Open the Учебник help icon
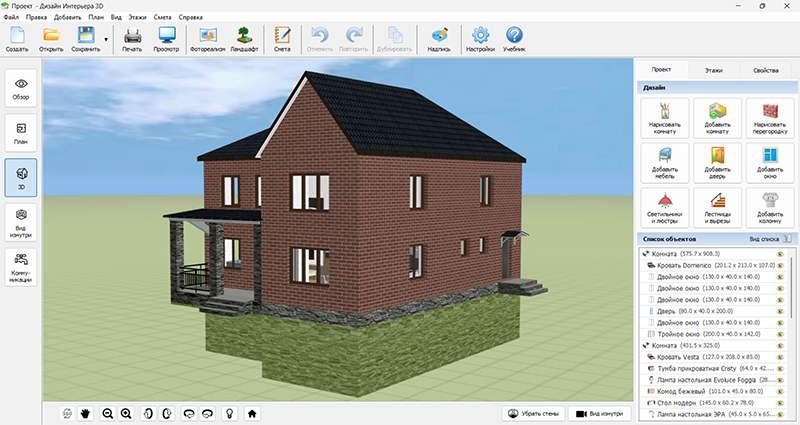The width and height of the screenshot is (800, 425). coord(514,39)
